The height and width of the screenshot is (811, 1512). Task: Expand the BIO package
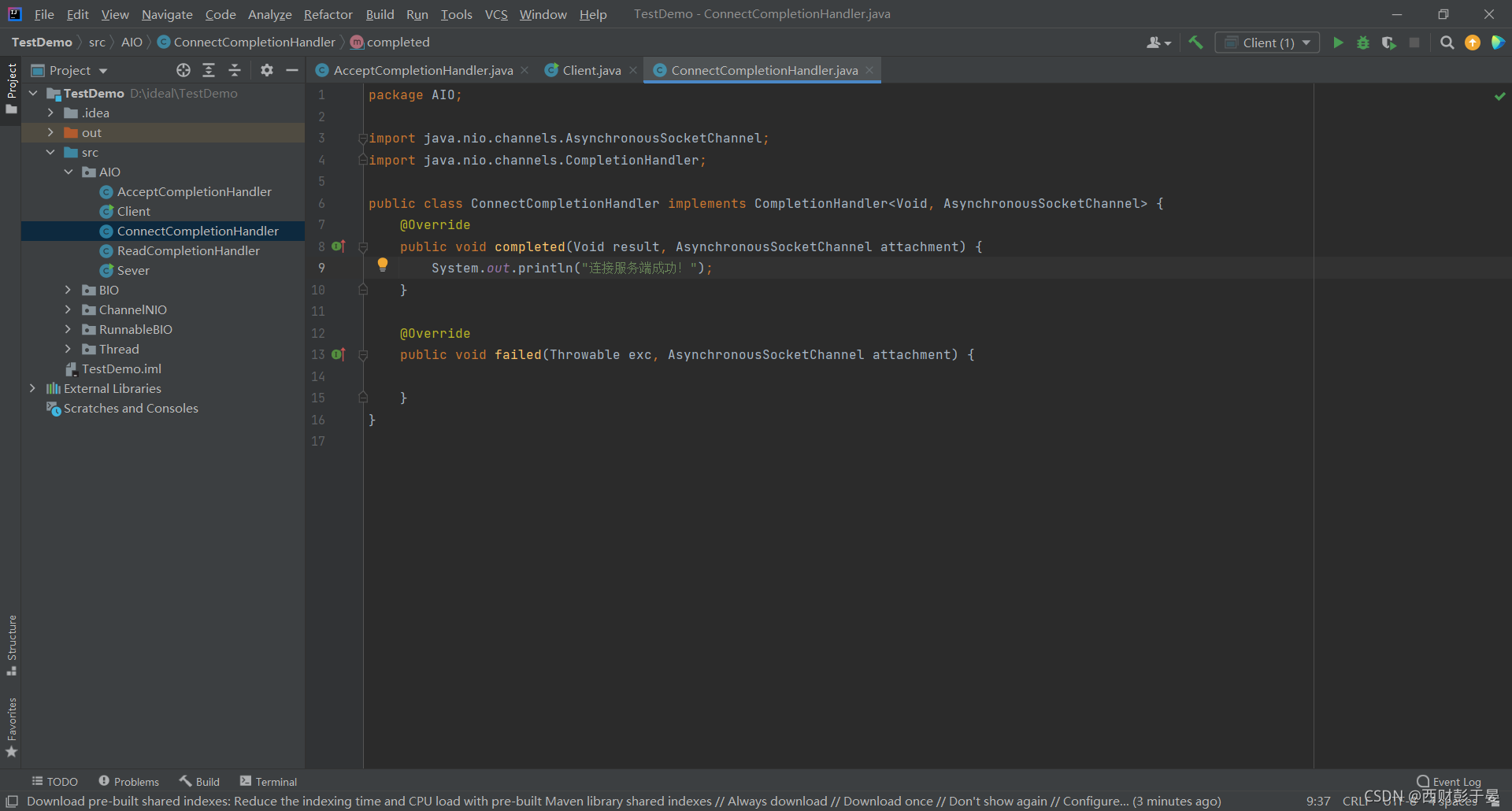coord(69,290)
